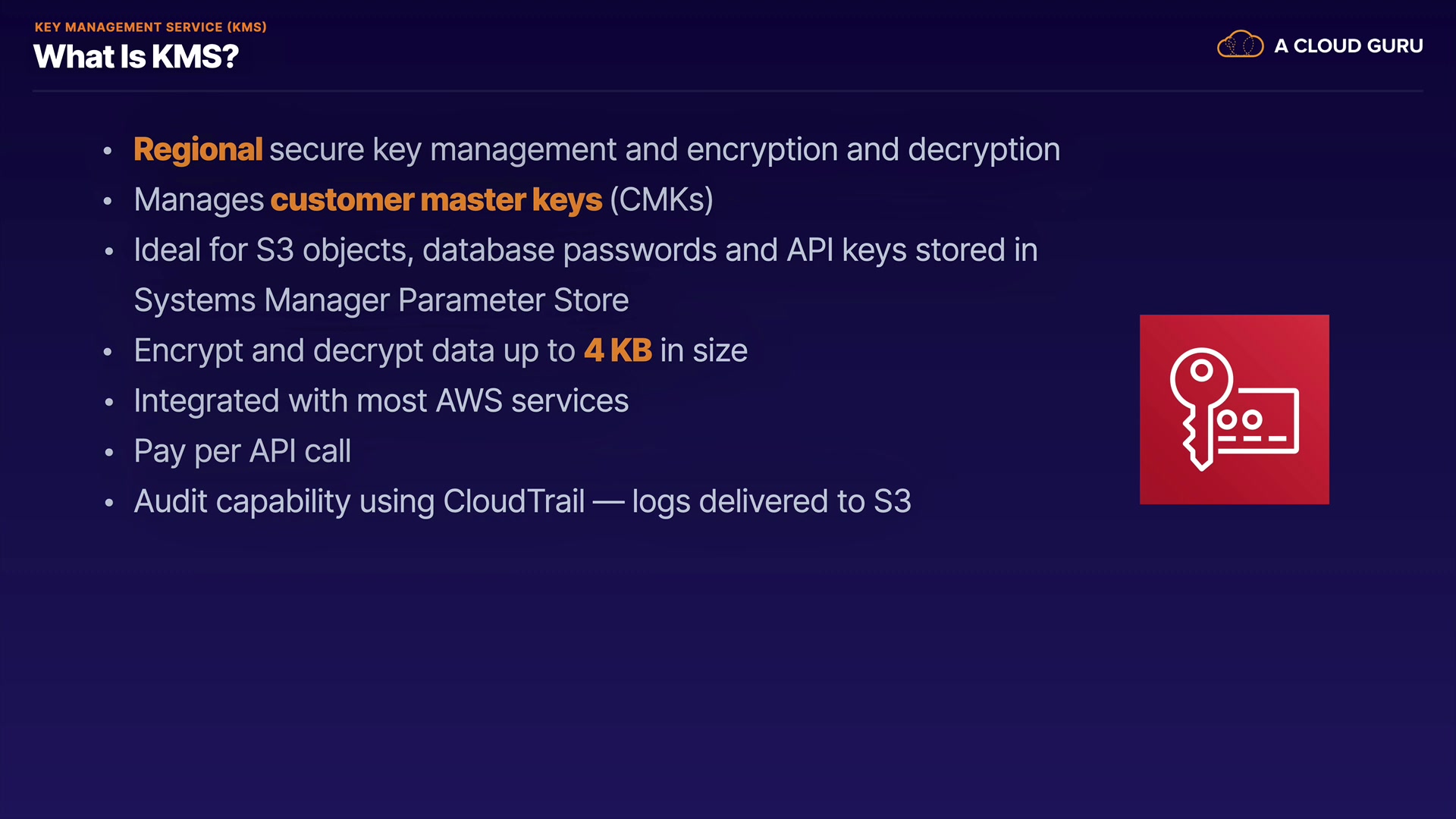Click the "KEY MANAGEMENT SERVICE (KMS)" header label
Image resolution: width=1456 pixels, height=819 pixels.
[150, 27]
